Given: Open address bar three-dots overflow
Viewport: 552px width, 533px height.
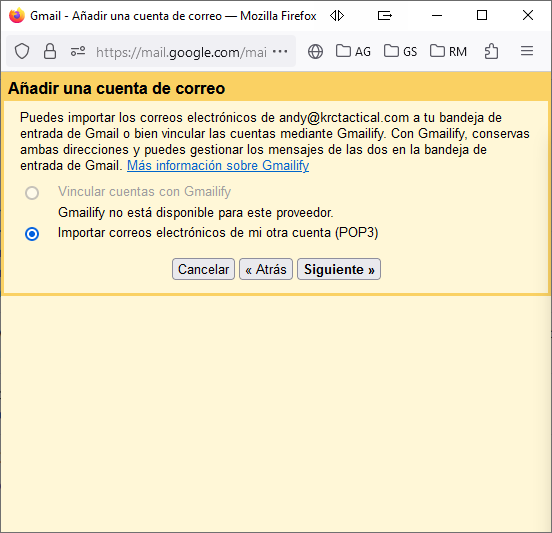Looking at the screenshot, I should (280, 51).
